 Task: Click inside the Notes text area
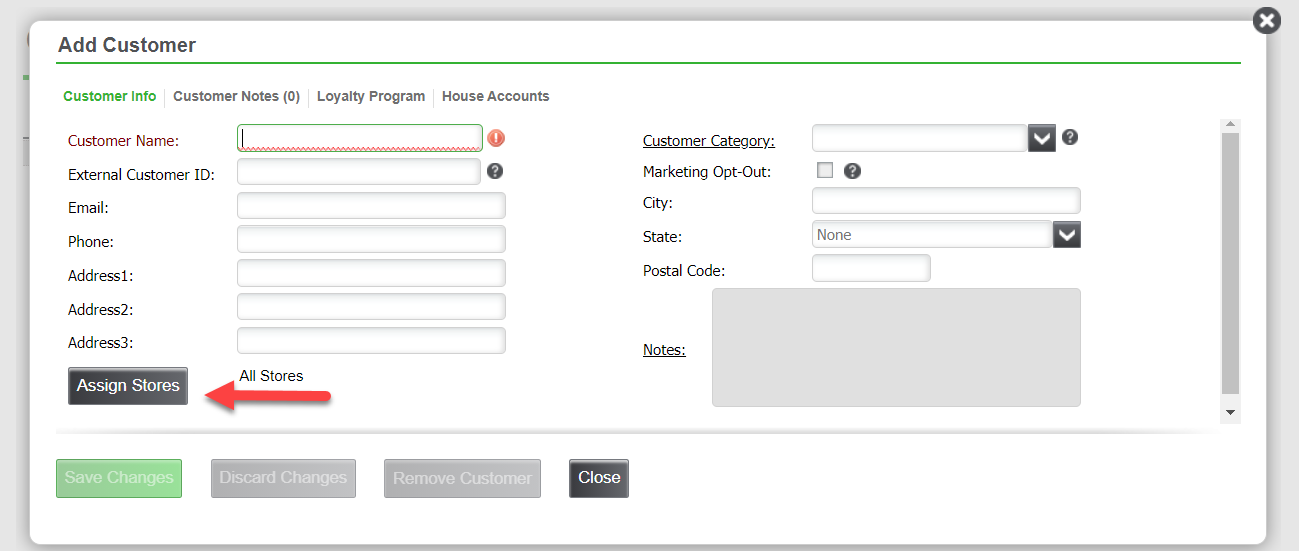point(896,348)
